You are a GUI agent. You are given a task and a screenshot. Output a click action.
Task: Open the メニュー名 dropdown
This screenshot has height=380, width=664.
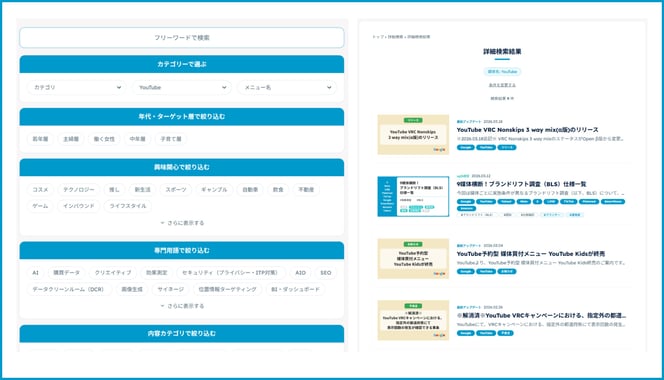coord(287,87)
